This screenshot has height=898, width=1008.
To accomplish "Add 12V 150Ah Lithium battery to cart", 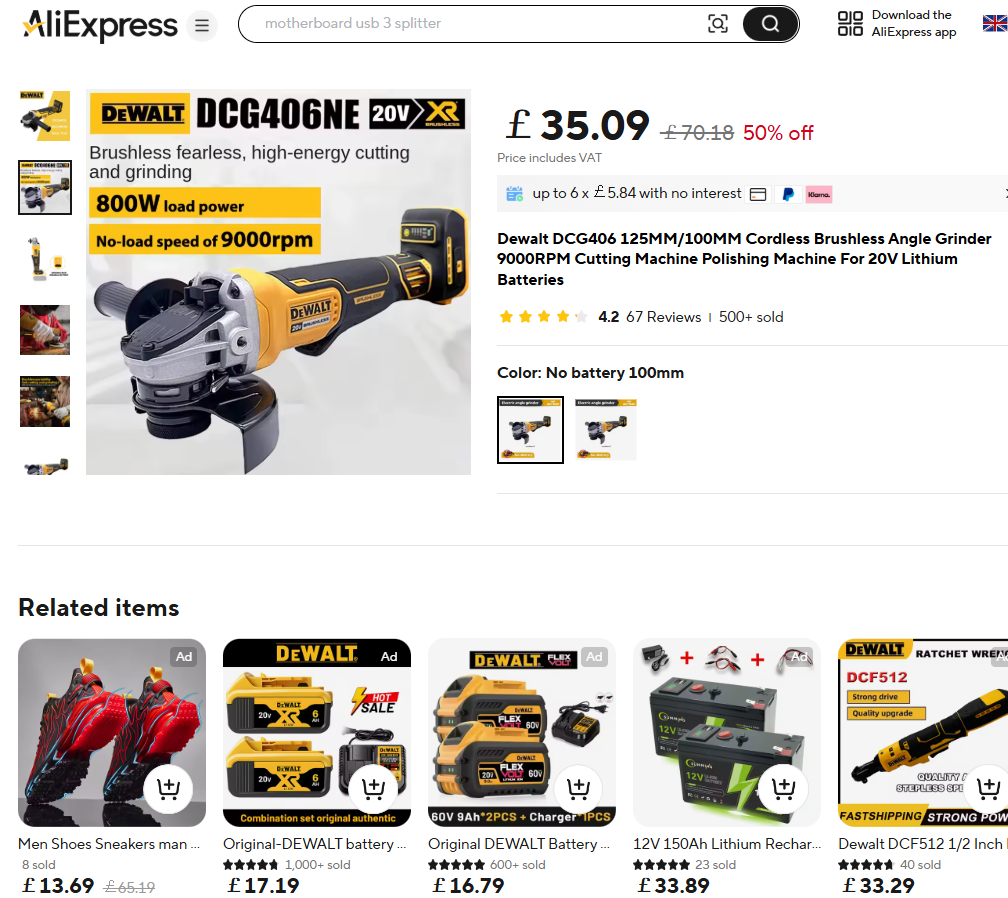I will pyautogui.click(x=784, y=788).
